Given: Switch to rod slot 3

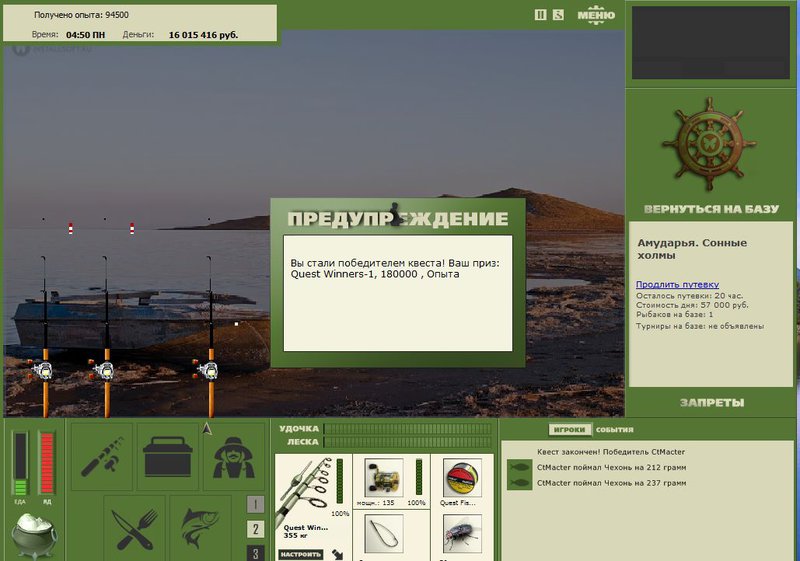Looking at the screenshot, I should click(x=256, y=552).
